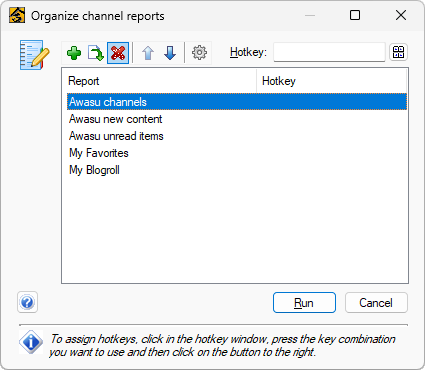The image size is (425, 370).
Task: Maximize the Organize channel reports window
Action: [x=355, y=15]
